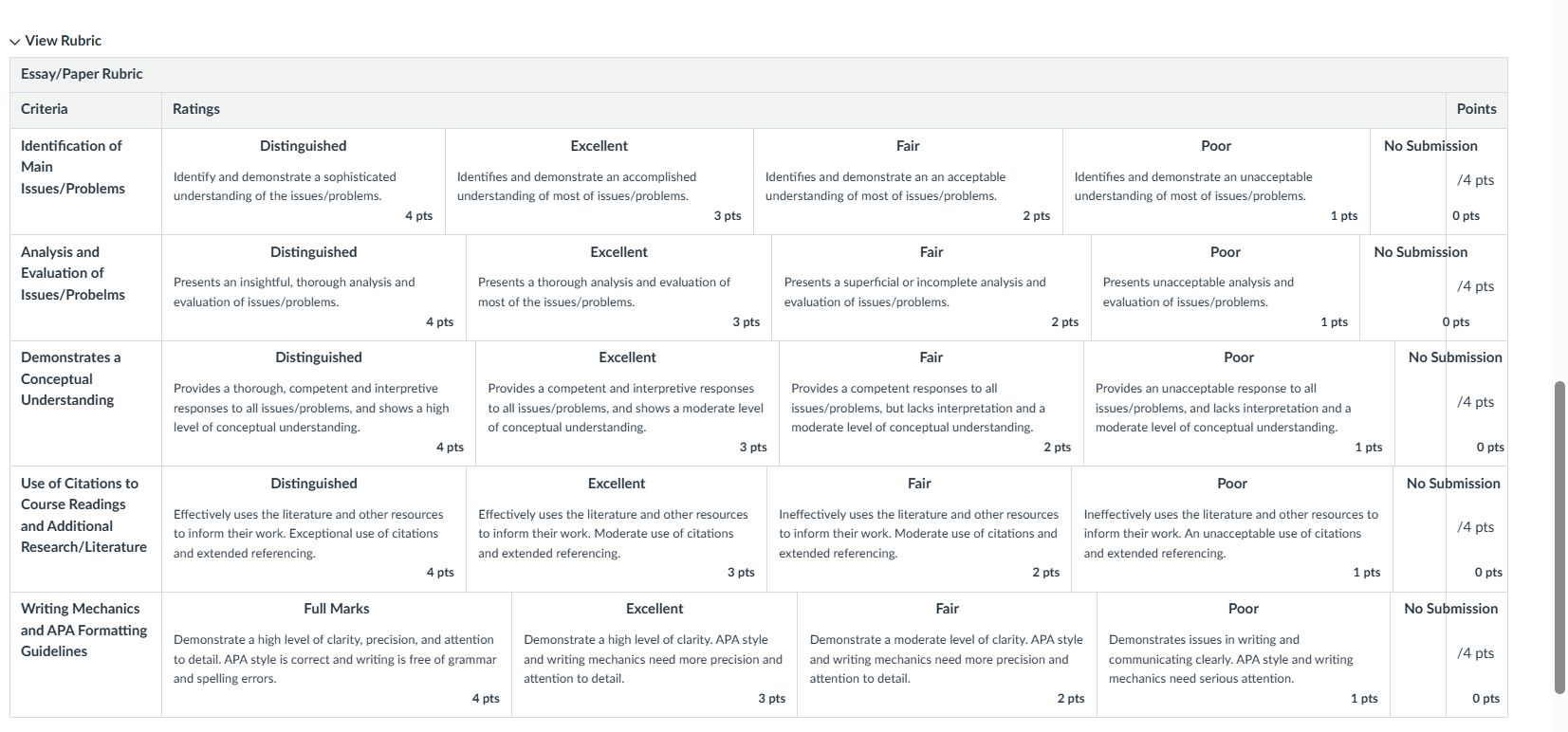Pick No Submission for Use of Citations
This screenshot has width=1568, height=732.
(1453, 528)
